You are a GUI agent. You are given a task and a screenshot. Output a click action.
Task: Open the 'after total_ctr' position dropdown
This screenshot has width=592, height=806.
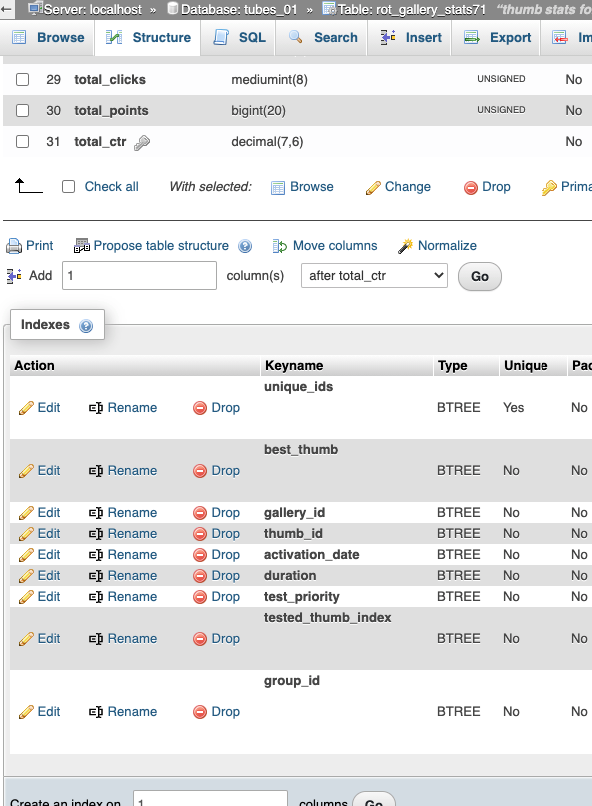374,276
